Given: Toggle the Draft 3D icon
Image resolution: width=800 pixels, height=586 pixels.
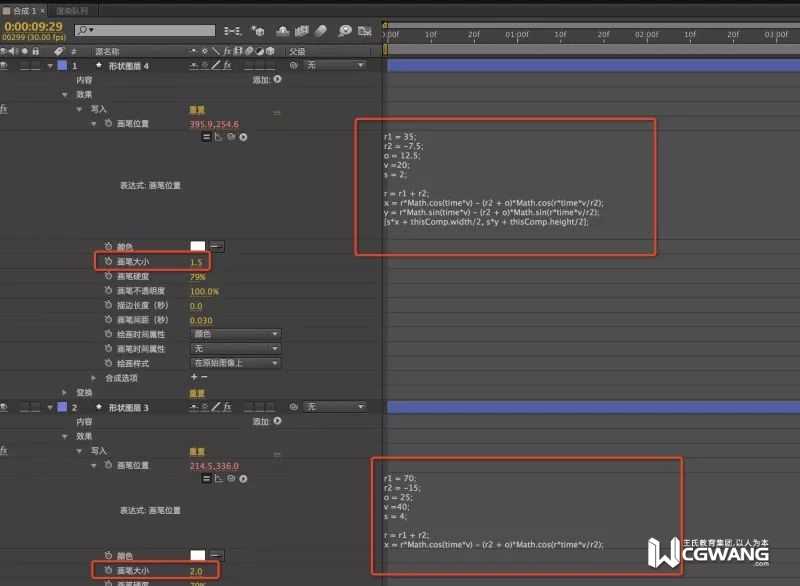Looking at the screenshot, I should click(258, 31).
